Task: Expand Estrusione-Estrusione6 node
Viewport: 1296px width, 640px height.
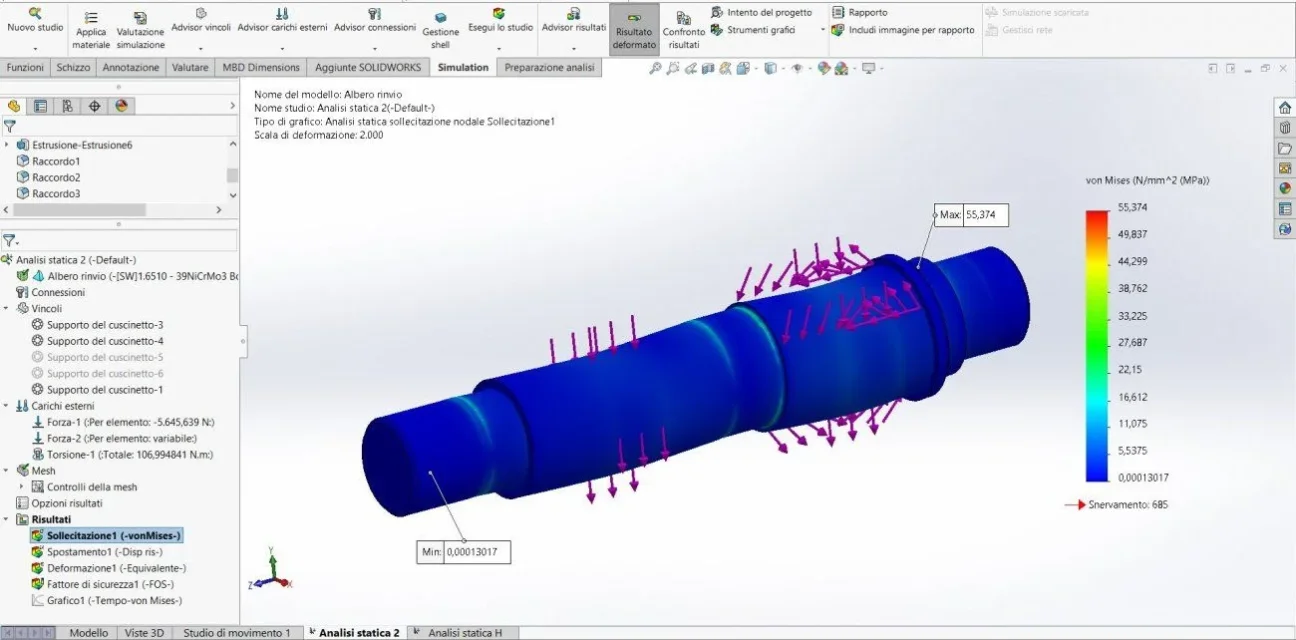Action: (x=7, y=145)
